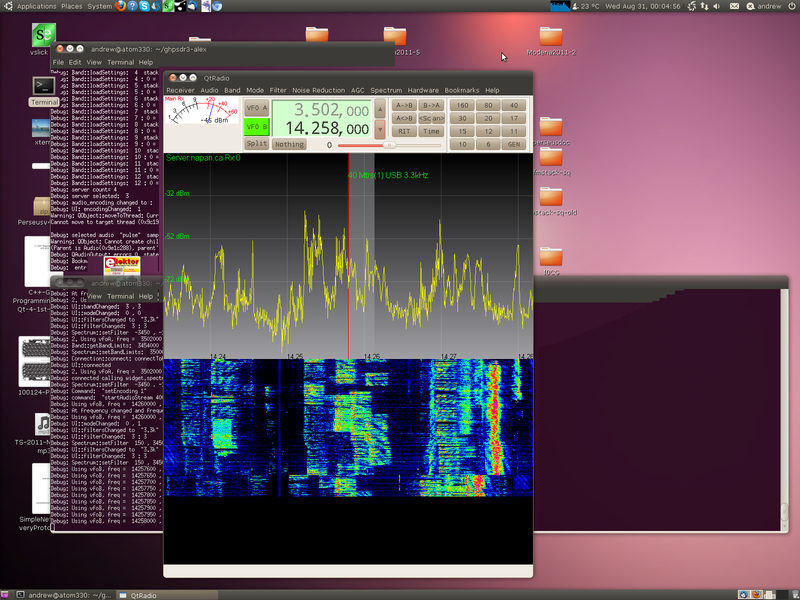800x600 pixels.
Task: Select the GEN band button
Action: pos(514,144)
